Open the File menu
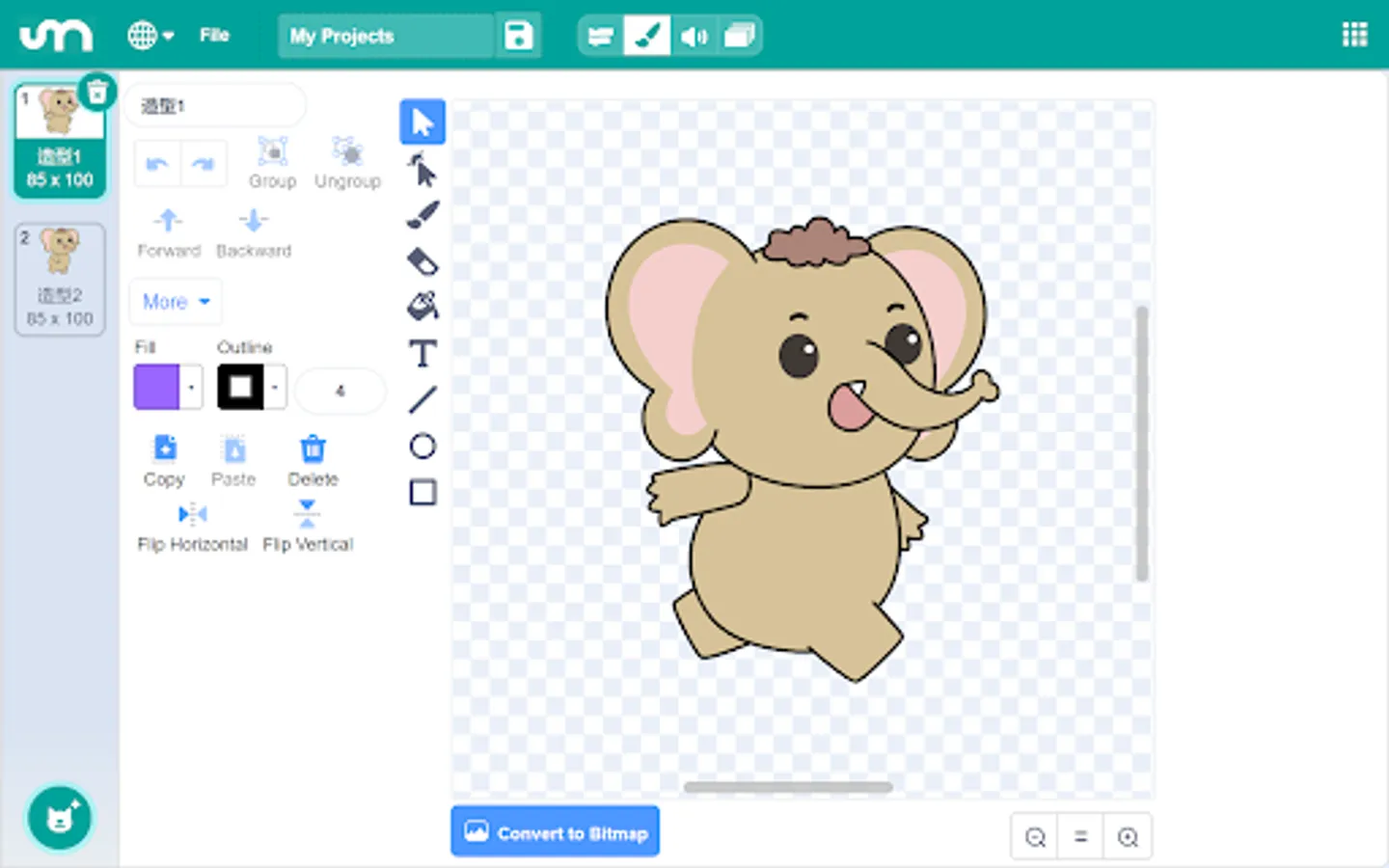Screen dimensions: 1389x868 pos(214,36)
